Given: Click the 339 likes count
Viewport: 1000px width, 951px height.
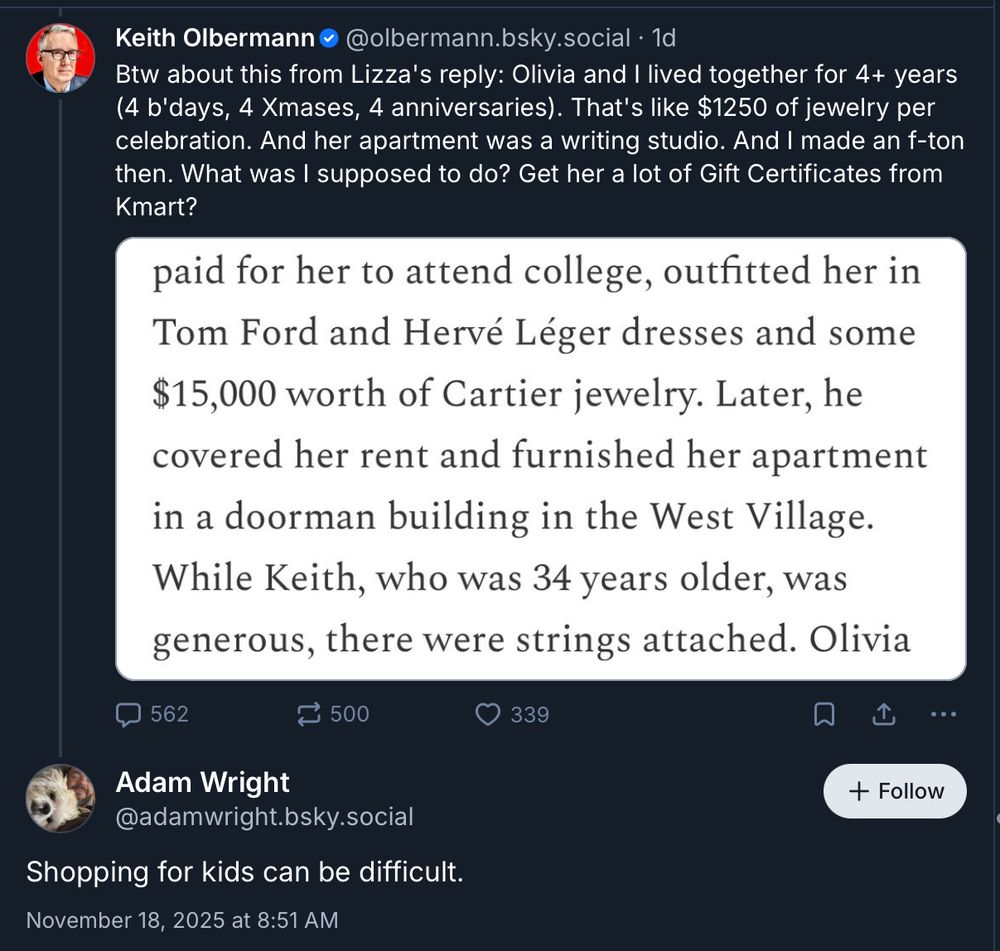Looking at the screenshot, I should [529, 714].
